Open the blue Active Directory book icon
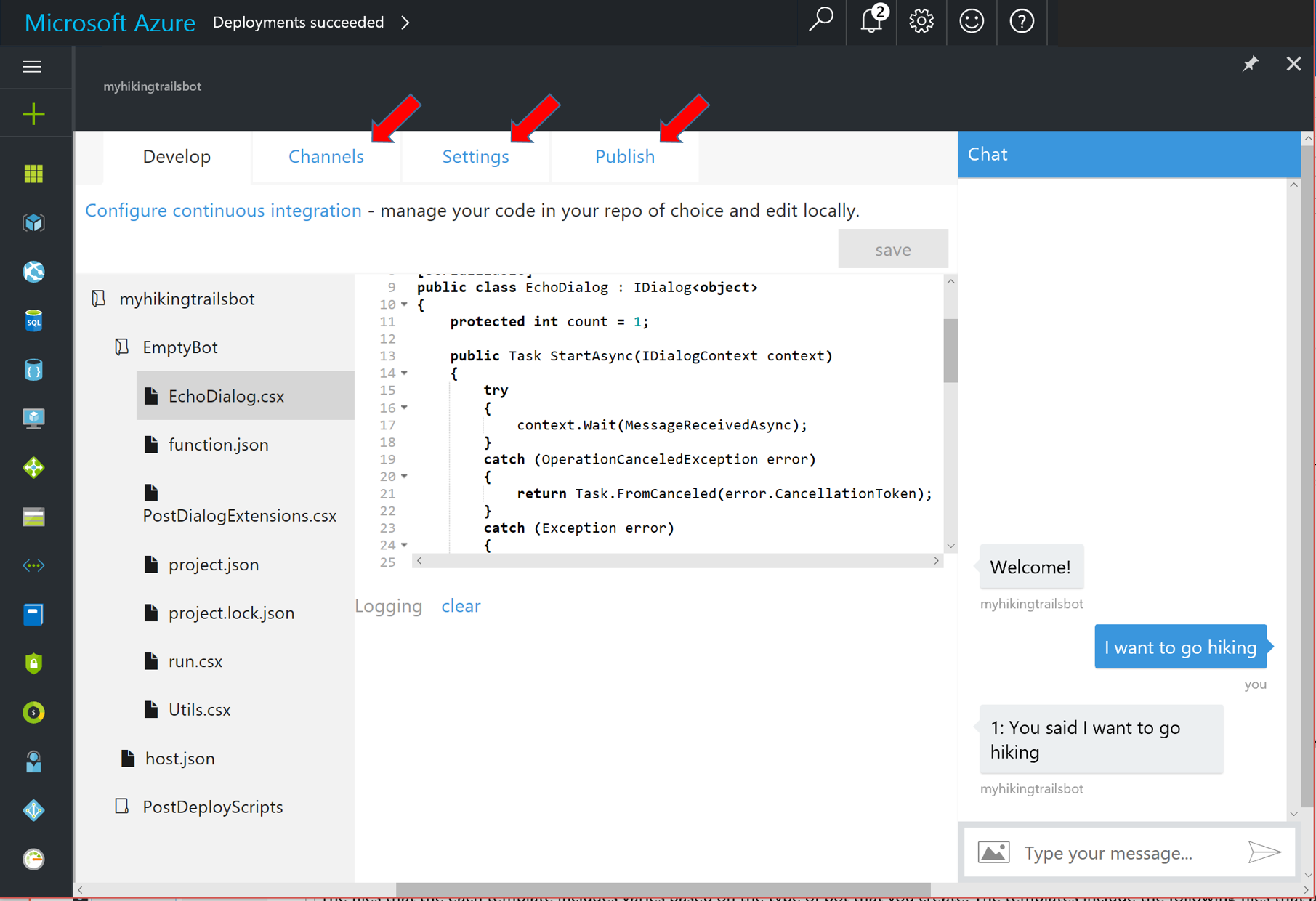Image resolution: width=1316 pixels, height=901 pixels. 33,615
